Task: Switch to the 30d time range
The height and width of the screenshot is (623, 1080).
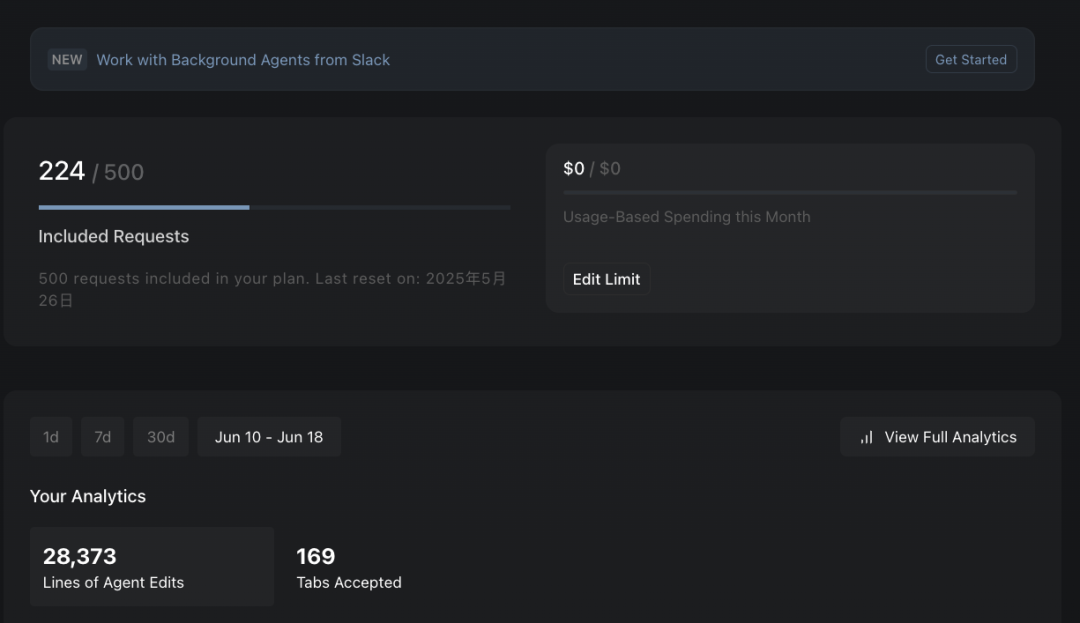Action: pyautogui.click(x=160, y=436)
